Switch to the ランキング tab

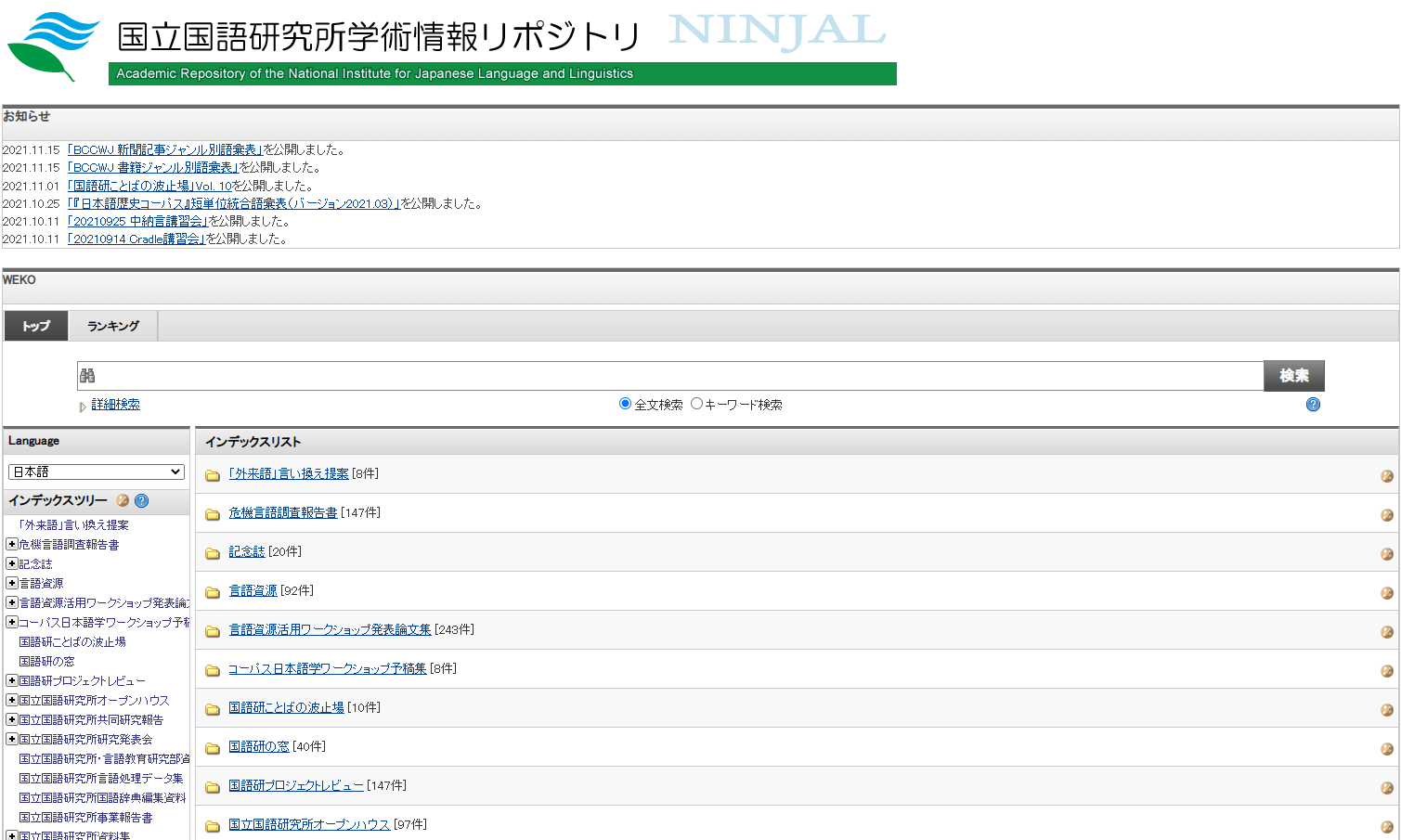coord(113,326)
